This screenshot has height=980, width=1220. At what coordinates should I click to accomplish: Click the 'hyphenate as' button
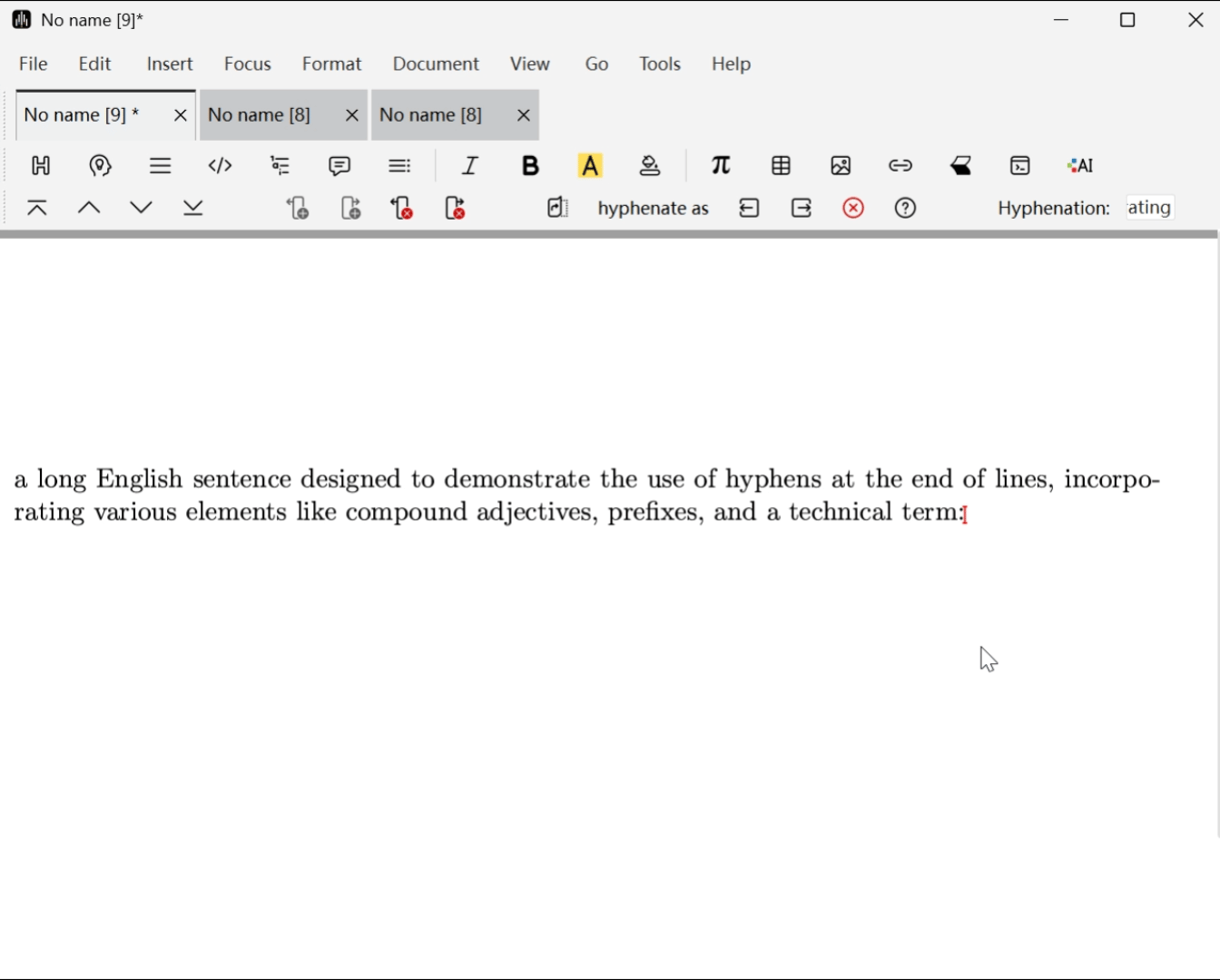tap(653, 209)
